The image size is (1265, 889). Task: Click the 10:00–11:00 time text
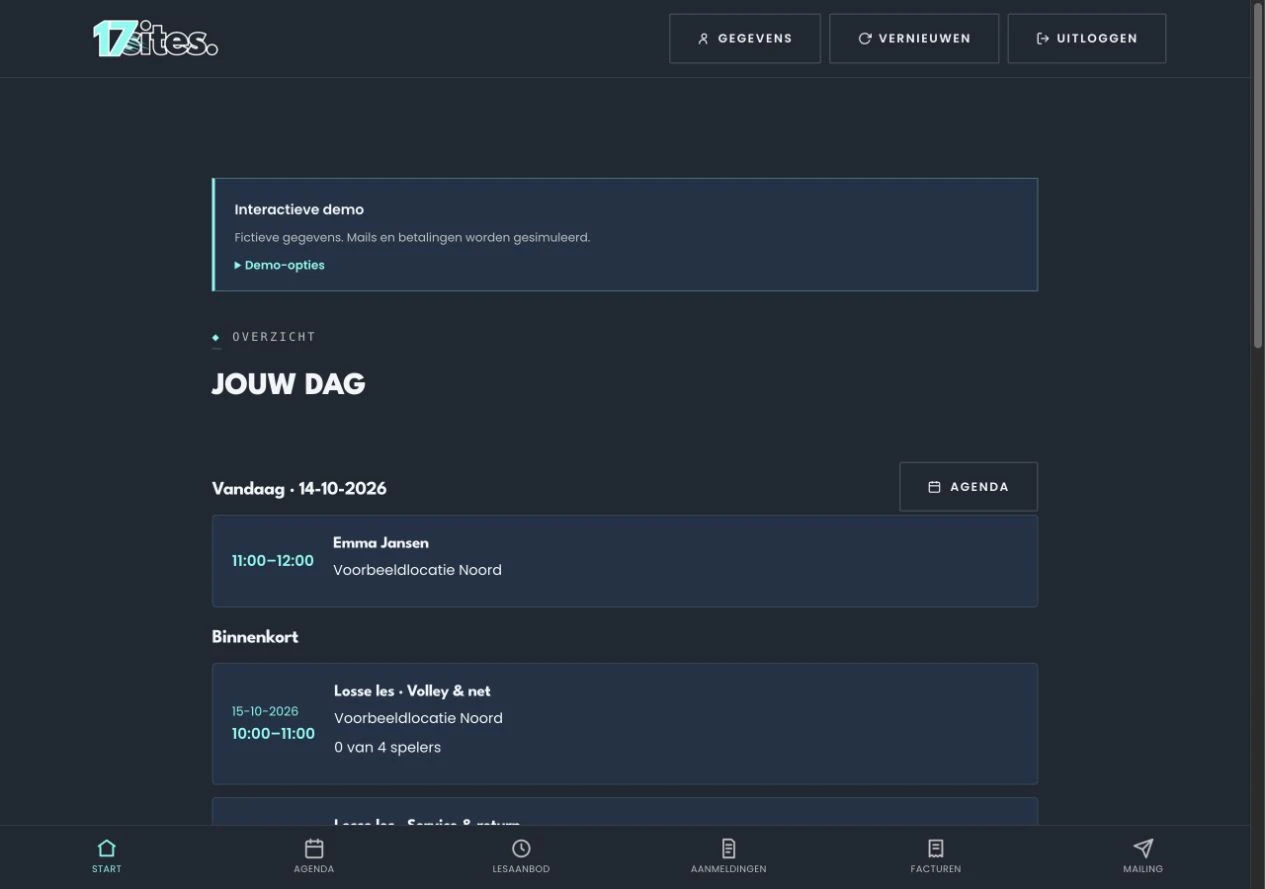coord(273,734)
